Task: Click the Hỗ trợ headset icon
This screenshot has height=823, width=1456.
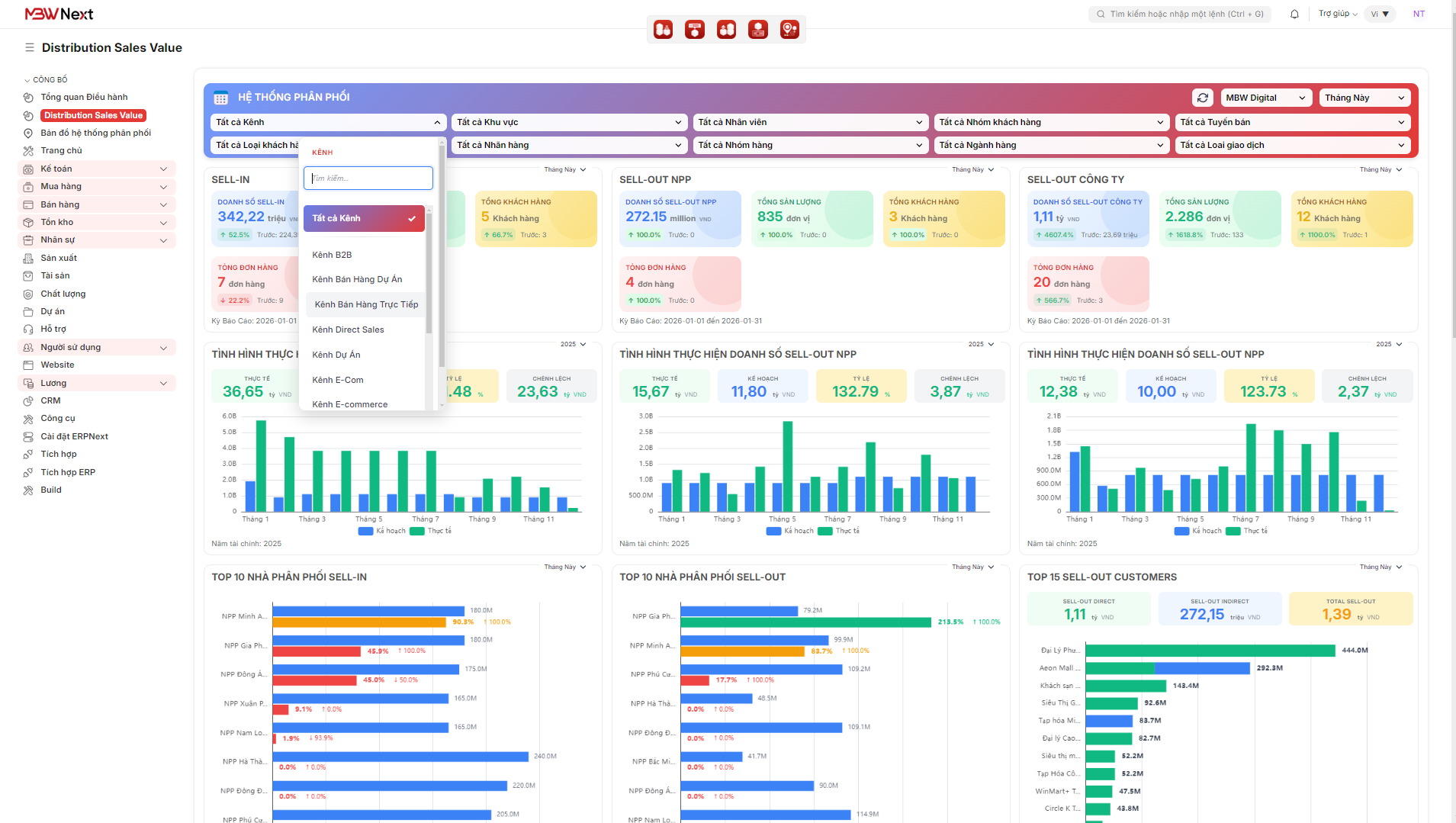Action: 28,330
